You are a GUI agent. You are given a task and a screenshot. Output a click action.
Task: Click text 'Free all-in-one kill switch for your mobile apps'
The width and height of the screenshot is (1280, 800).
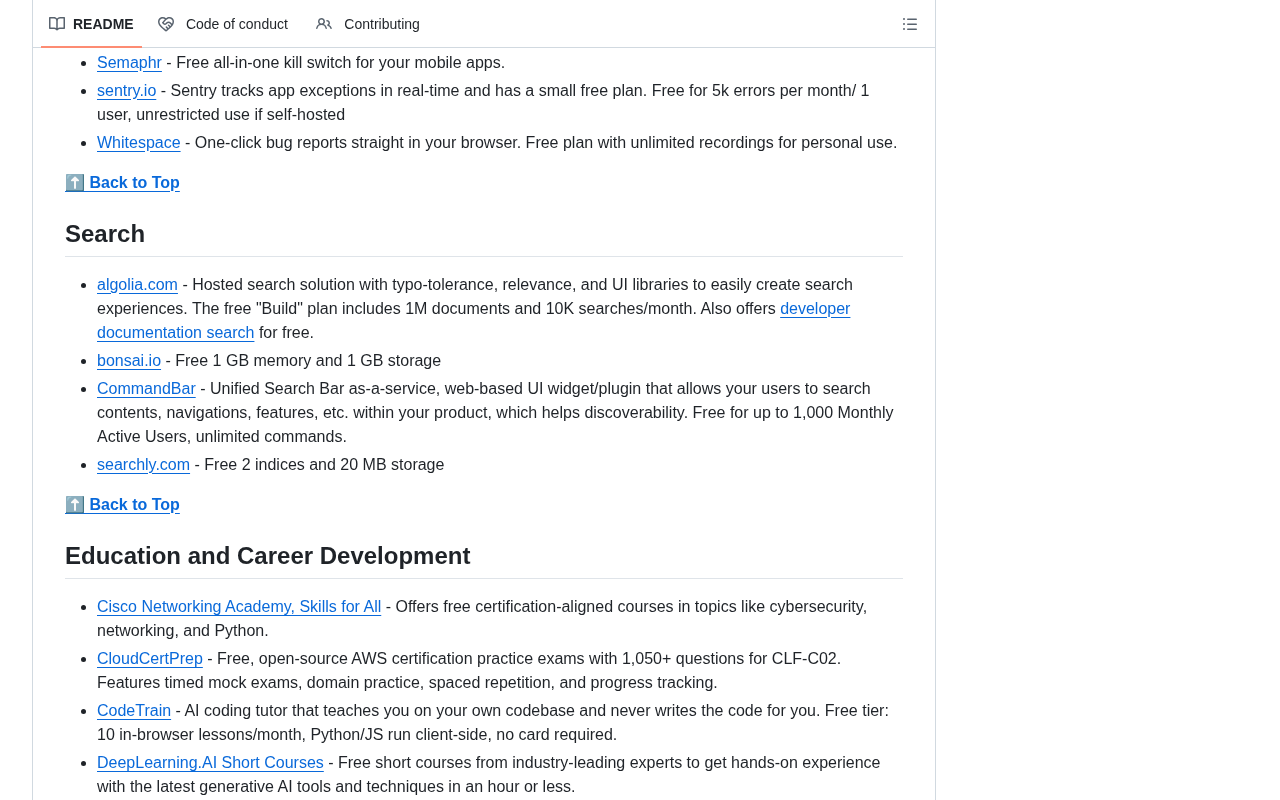338,63
